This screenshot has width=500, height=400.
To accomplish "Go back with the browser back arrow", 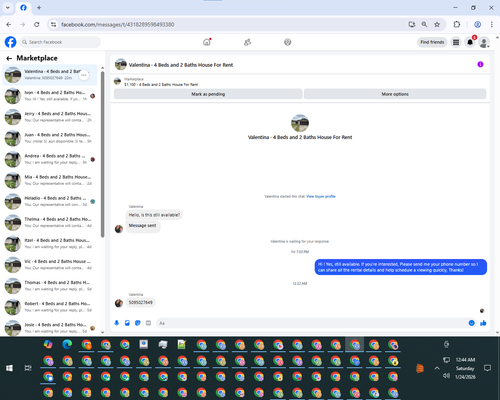I will pyautogui.click(x=9, y=24).
